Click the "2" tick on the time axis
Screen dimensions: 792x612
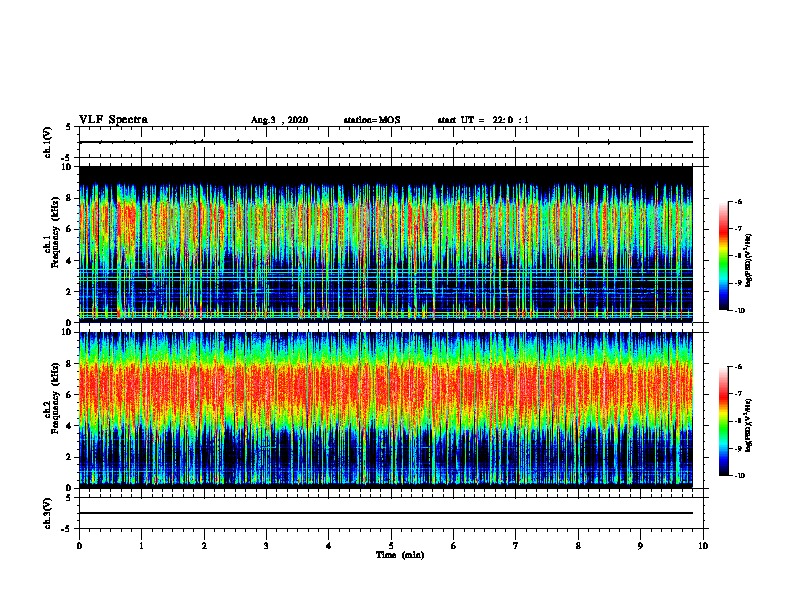click(204, 546)
